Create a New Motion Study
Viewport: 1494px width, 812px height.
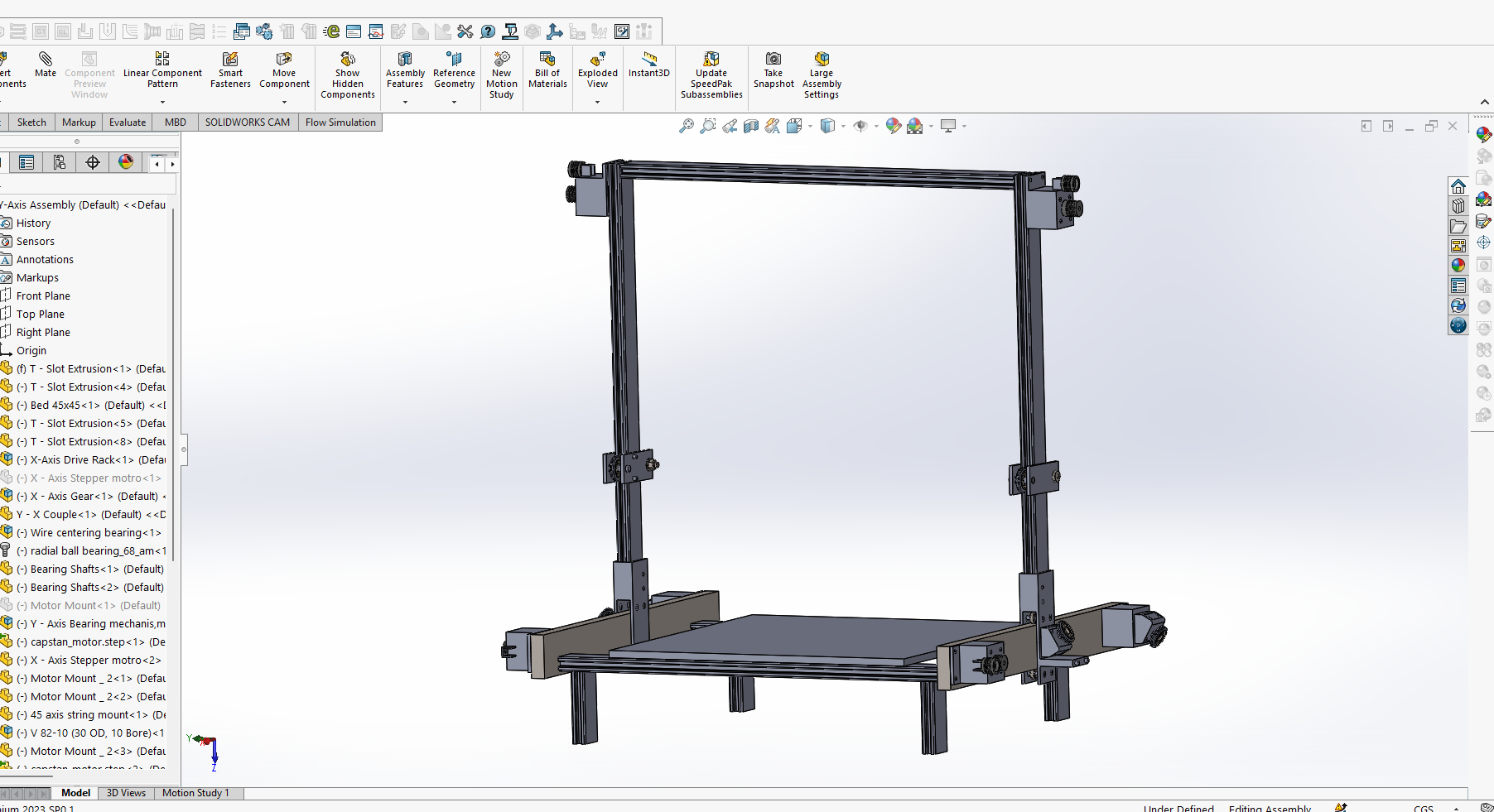(502, 75)
